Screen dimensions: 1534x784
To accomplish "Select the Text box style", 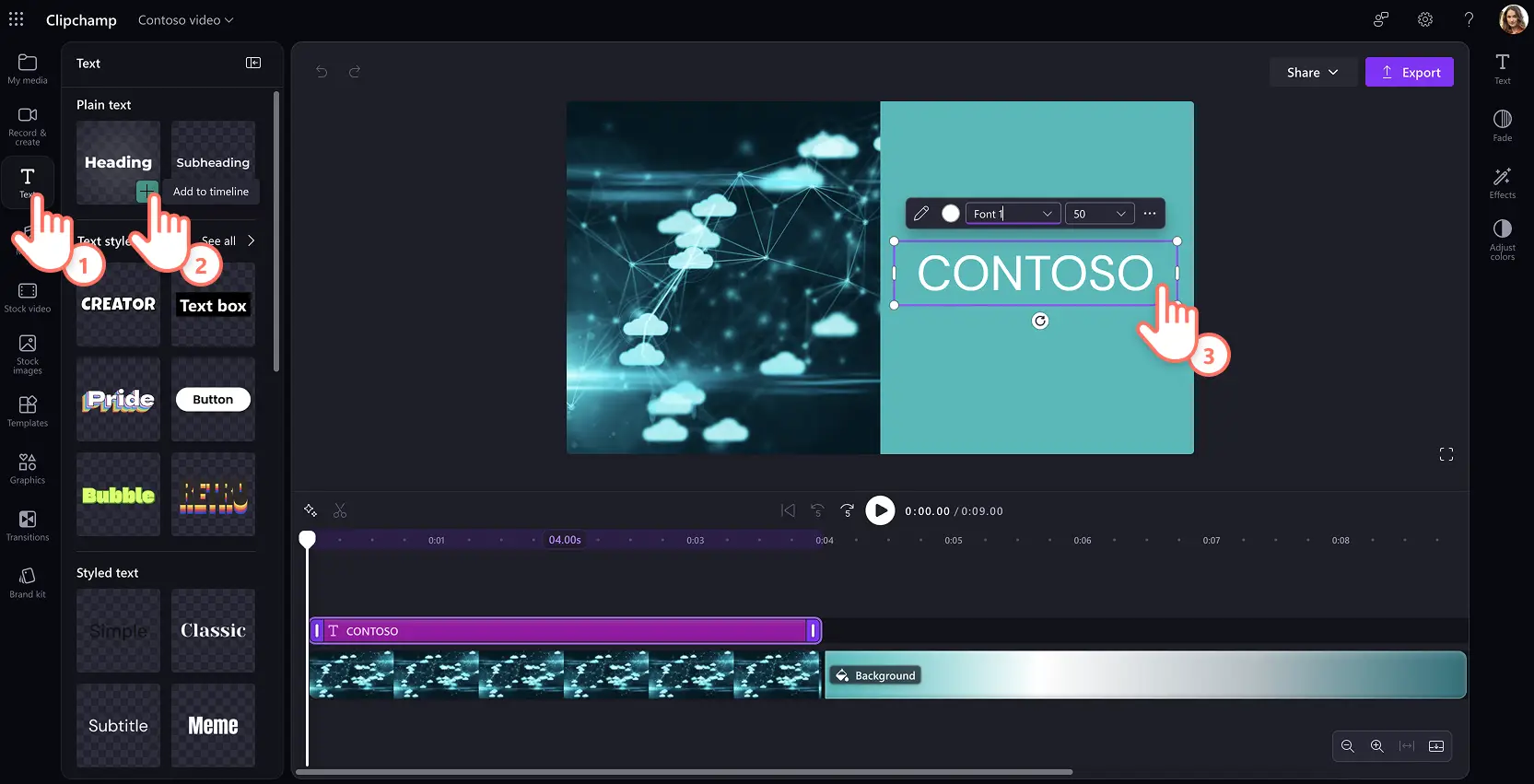I will click(213, 304).
